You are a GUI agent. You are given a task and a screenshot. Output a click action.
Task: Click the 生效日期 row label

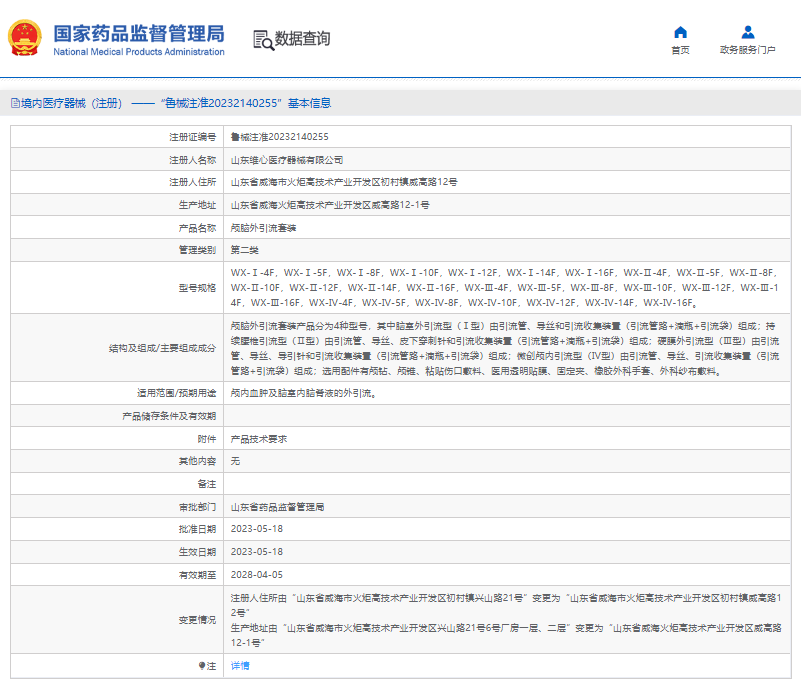[197, 552]
